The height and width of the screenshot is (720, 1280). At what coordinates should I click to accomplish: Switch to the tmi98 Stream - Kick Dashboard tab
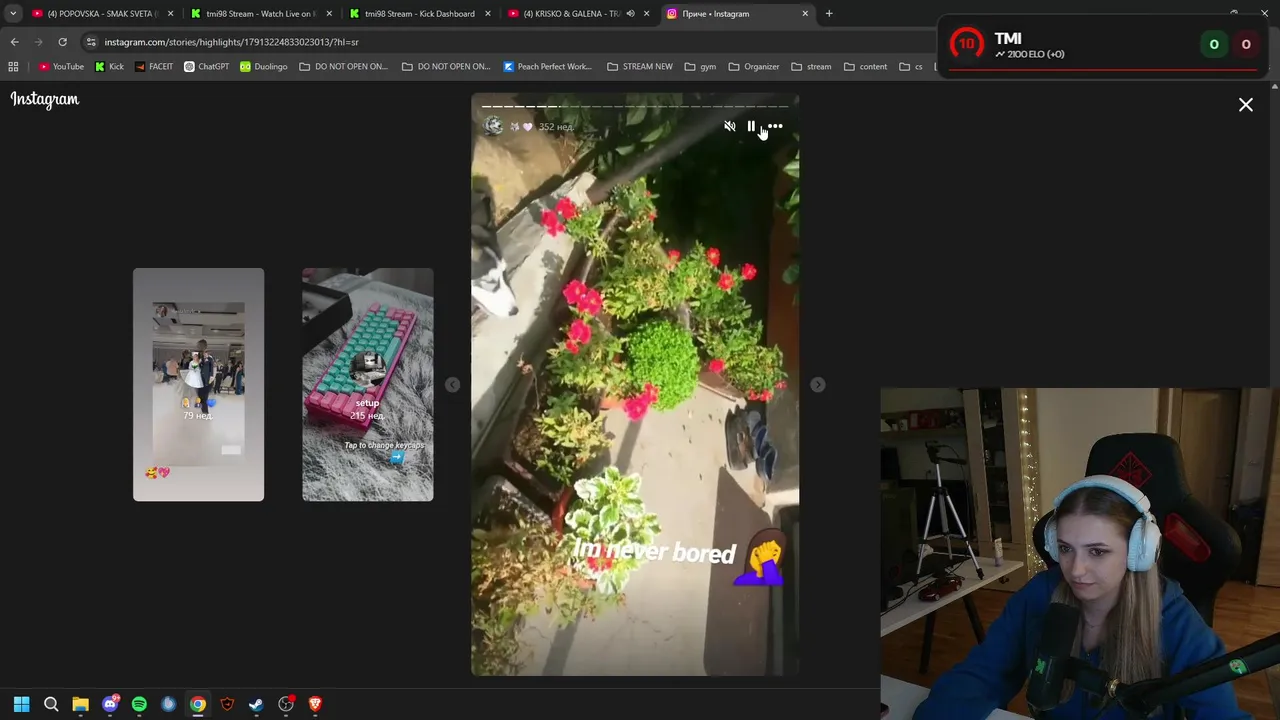click(418, 14)
